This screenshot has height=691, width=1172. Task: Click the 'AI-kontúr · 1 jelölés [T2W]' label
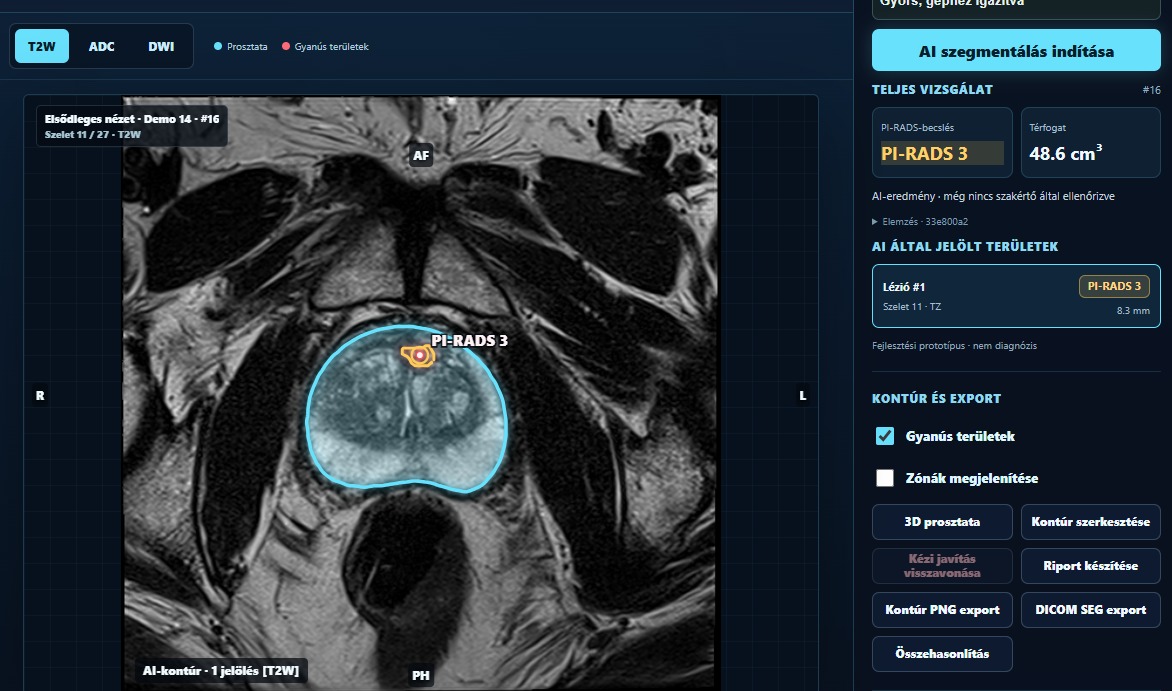[221, 671]
